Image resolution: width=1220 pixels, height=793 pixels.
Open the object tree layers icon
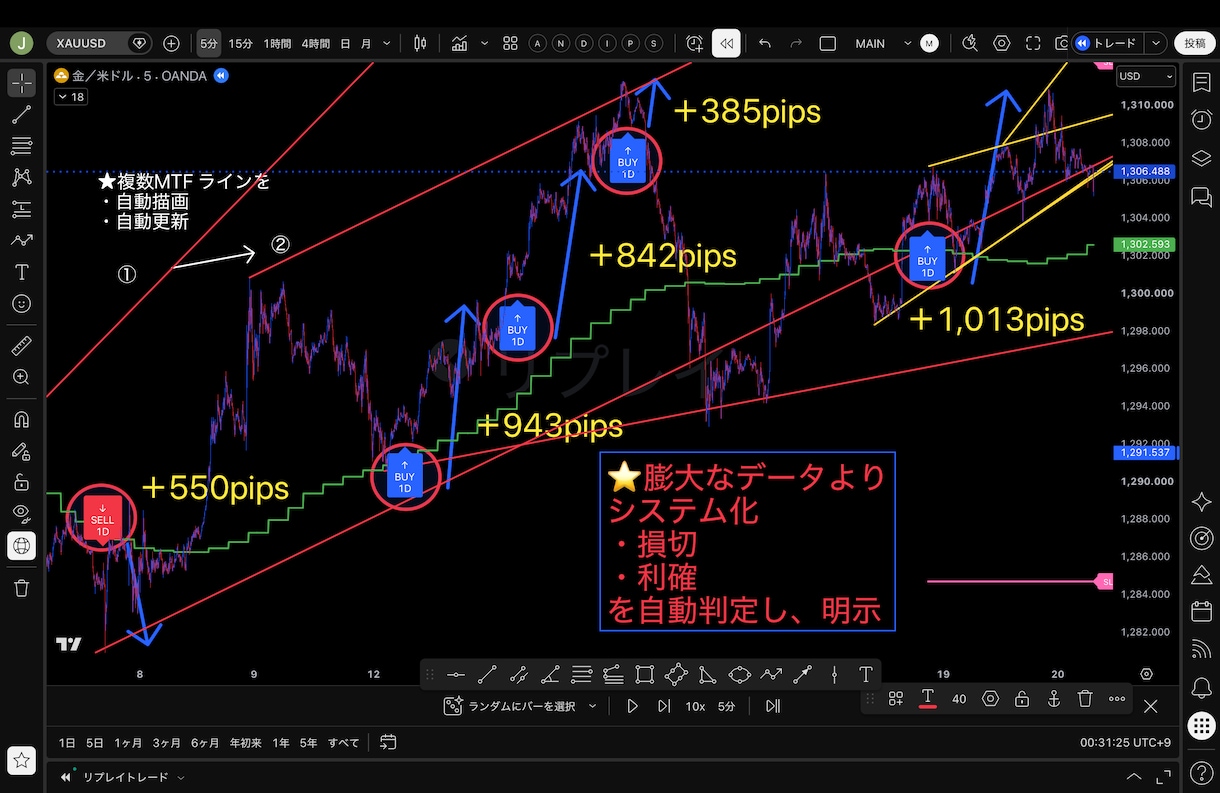[x=1201, y=158]
